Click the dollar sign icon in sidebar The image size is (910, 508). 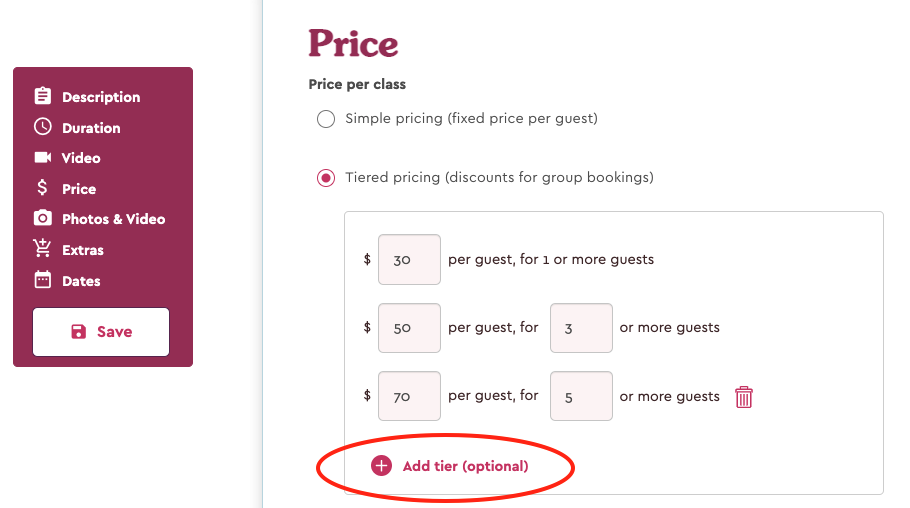pos(42,188)
